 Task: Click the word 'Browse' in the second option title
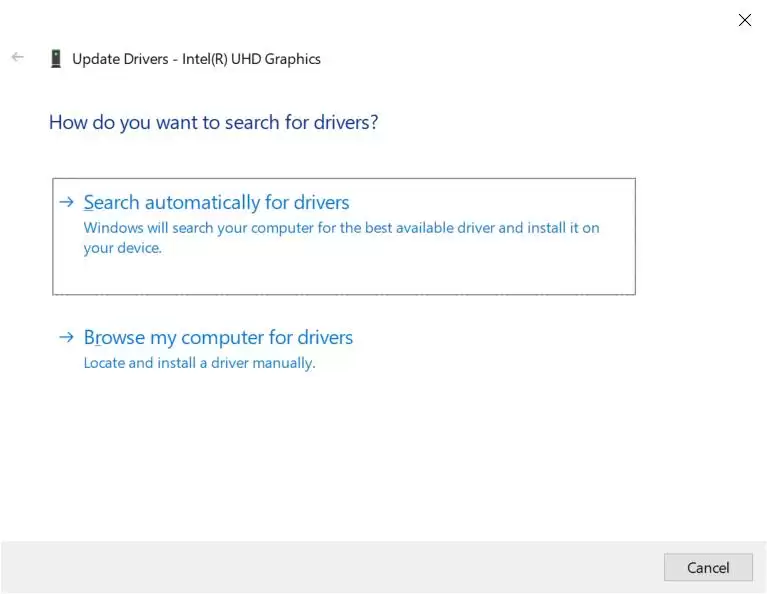[x=112, y=337]
